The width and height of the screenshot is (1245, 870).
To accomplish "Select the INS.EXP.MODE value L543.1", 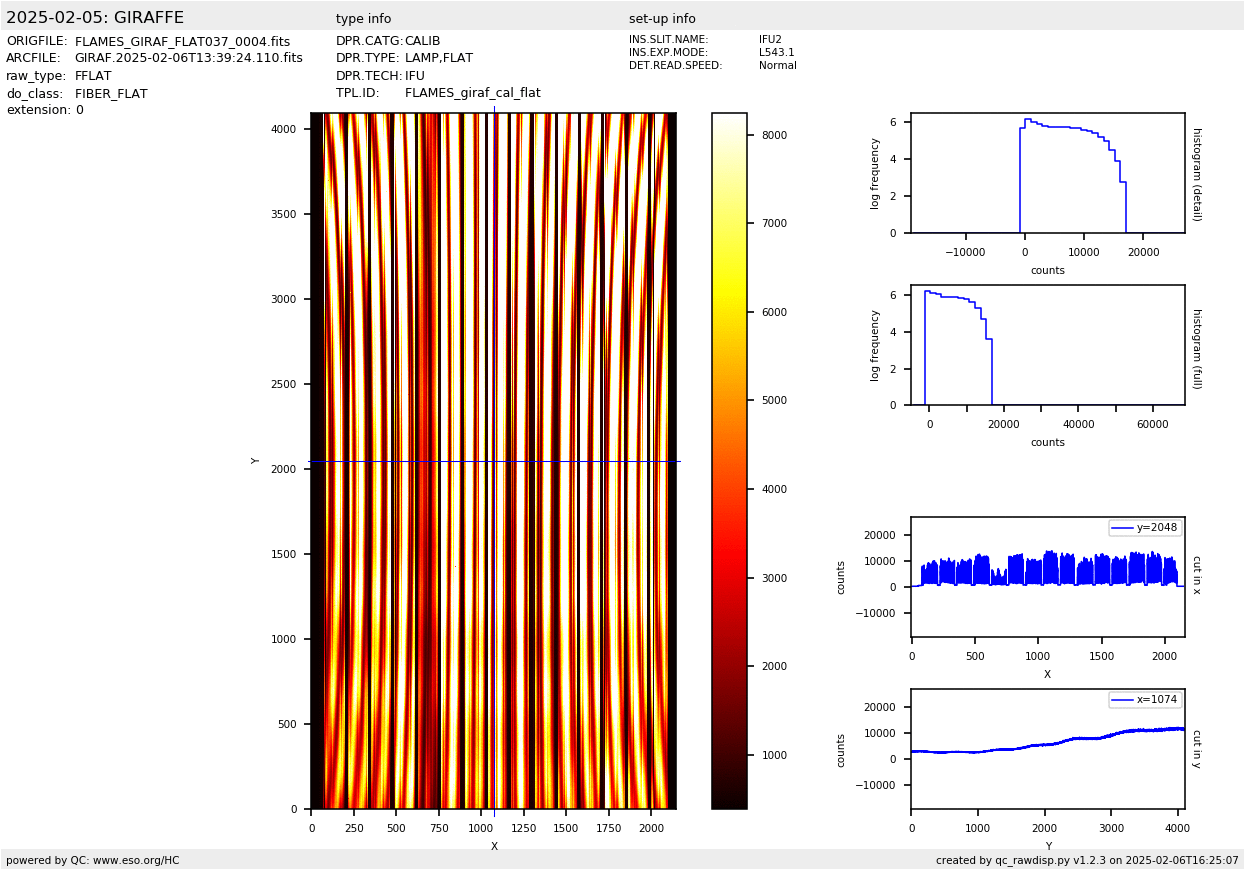I will pos(776,53).
